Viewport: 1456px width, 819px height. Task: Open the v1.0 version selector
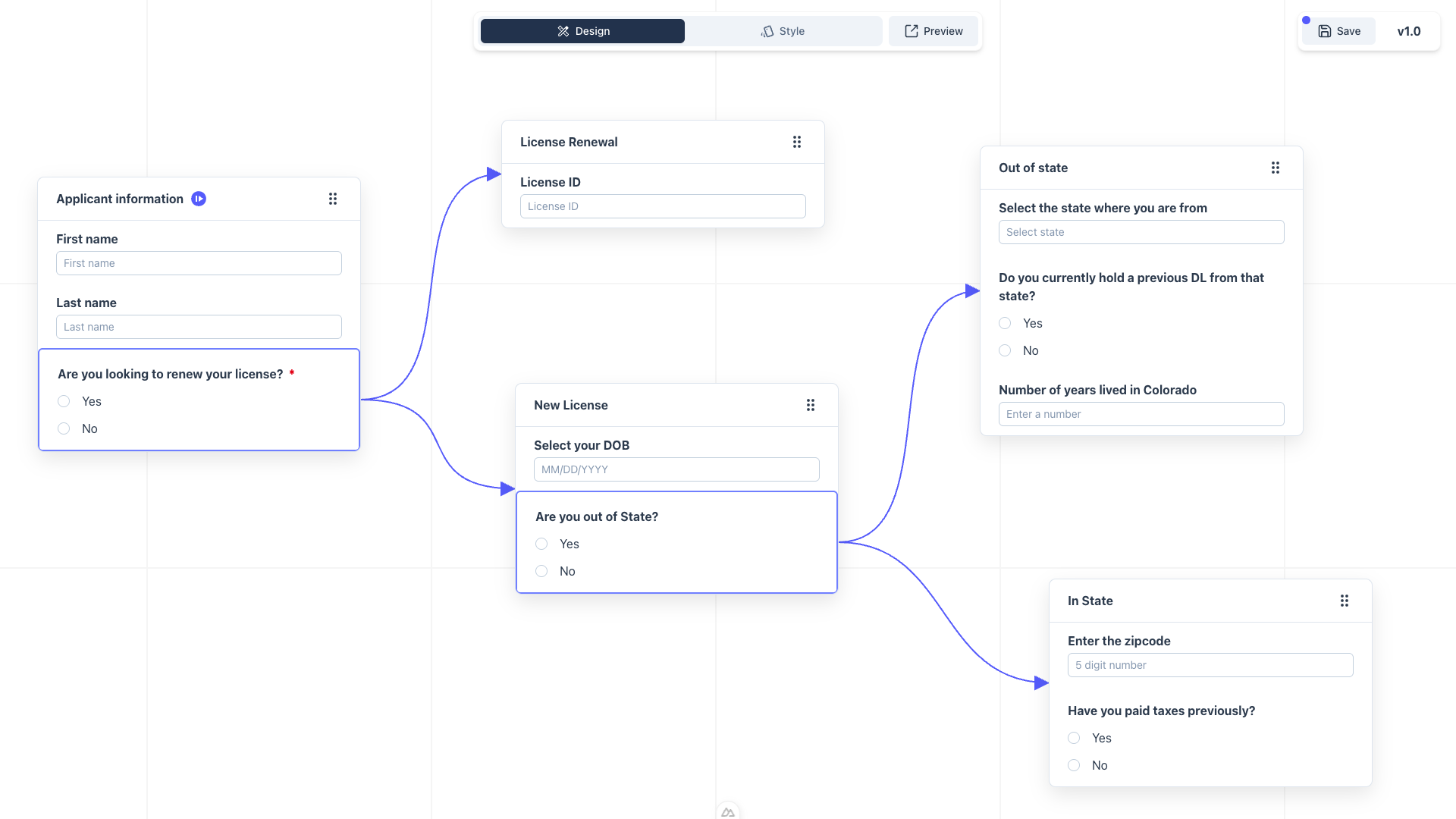[x=1409, y=31]
